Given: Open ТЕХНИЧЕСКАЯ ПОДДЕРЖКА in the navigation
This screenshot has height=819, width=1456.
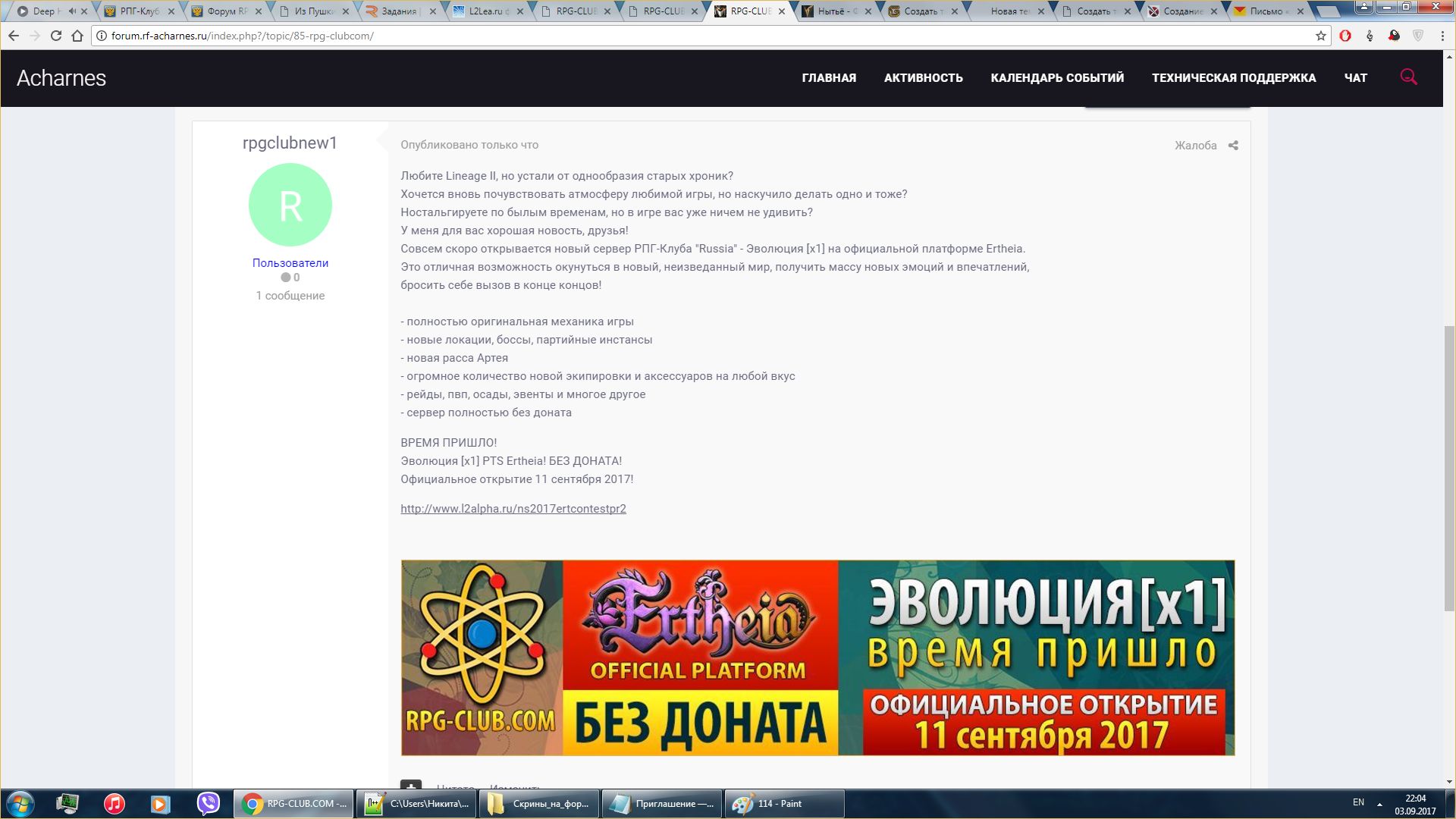Looking at the screenshot, I should 1234,77.
